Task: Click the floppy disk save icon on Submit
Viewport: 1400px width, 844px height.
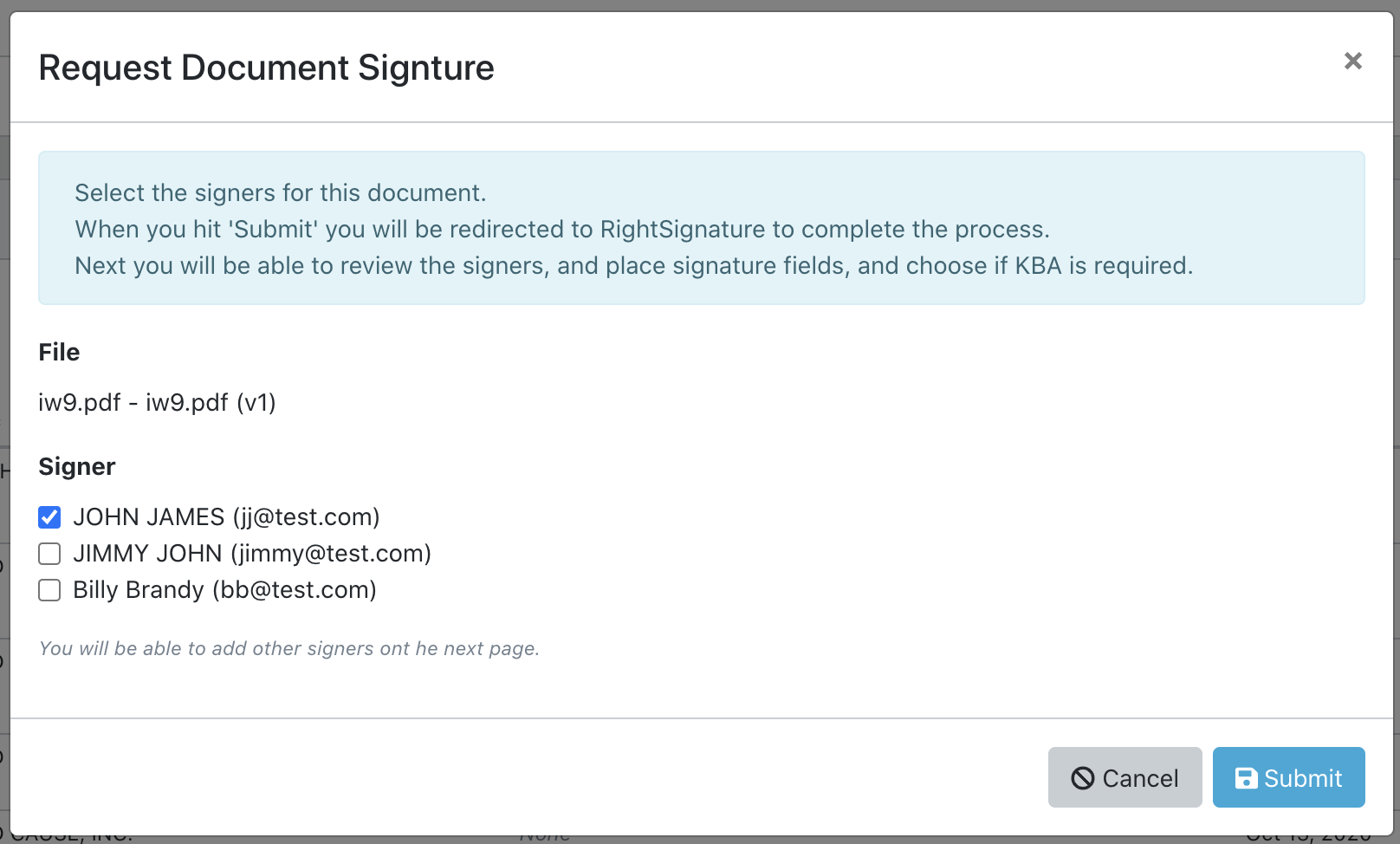Action: click(1246, 777)
